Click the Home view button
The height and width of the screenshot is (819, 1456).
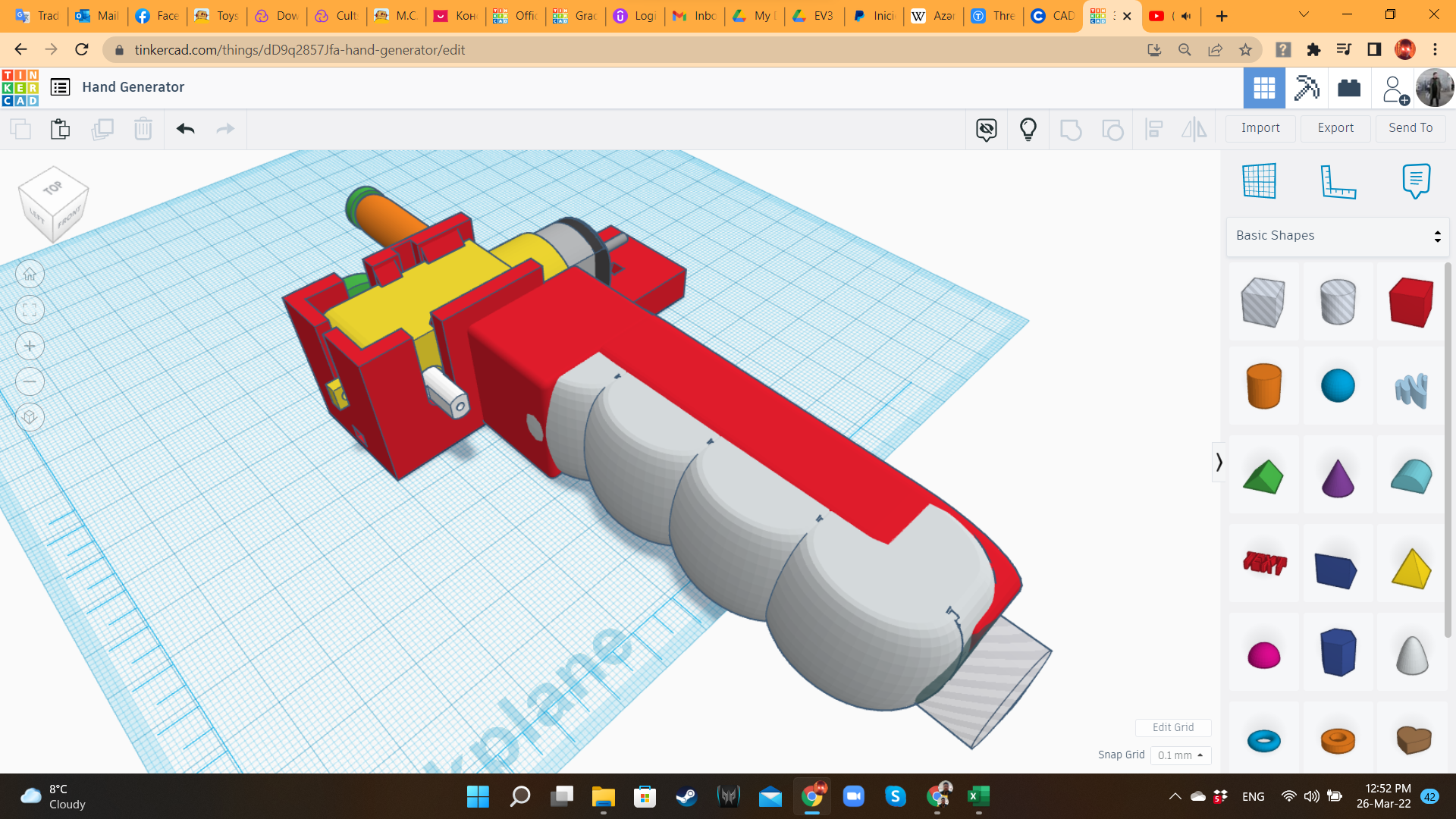[30, 274]
